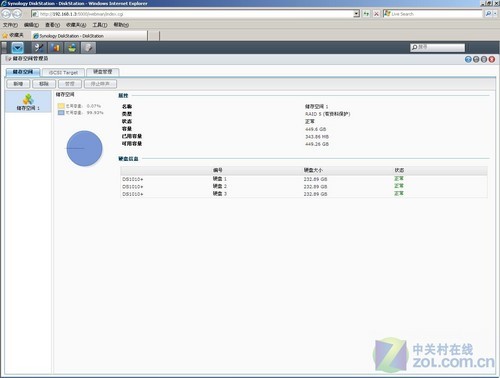Select the 硬盘 1 row cell
The image size is (500, 378).
pyautogui.click(x=220, y=179)
